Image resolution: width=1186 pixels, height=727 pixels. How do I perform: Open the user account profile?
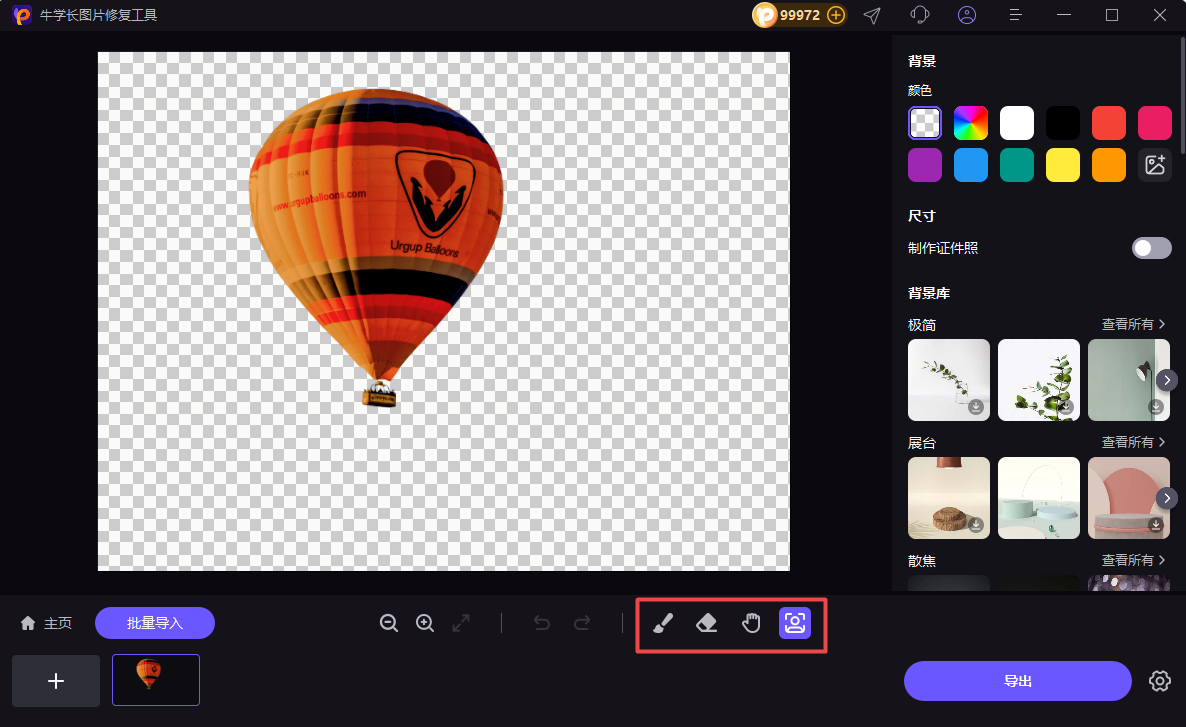pyautogui.click(x=967, y=15)
